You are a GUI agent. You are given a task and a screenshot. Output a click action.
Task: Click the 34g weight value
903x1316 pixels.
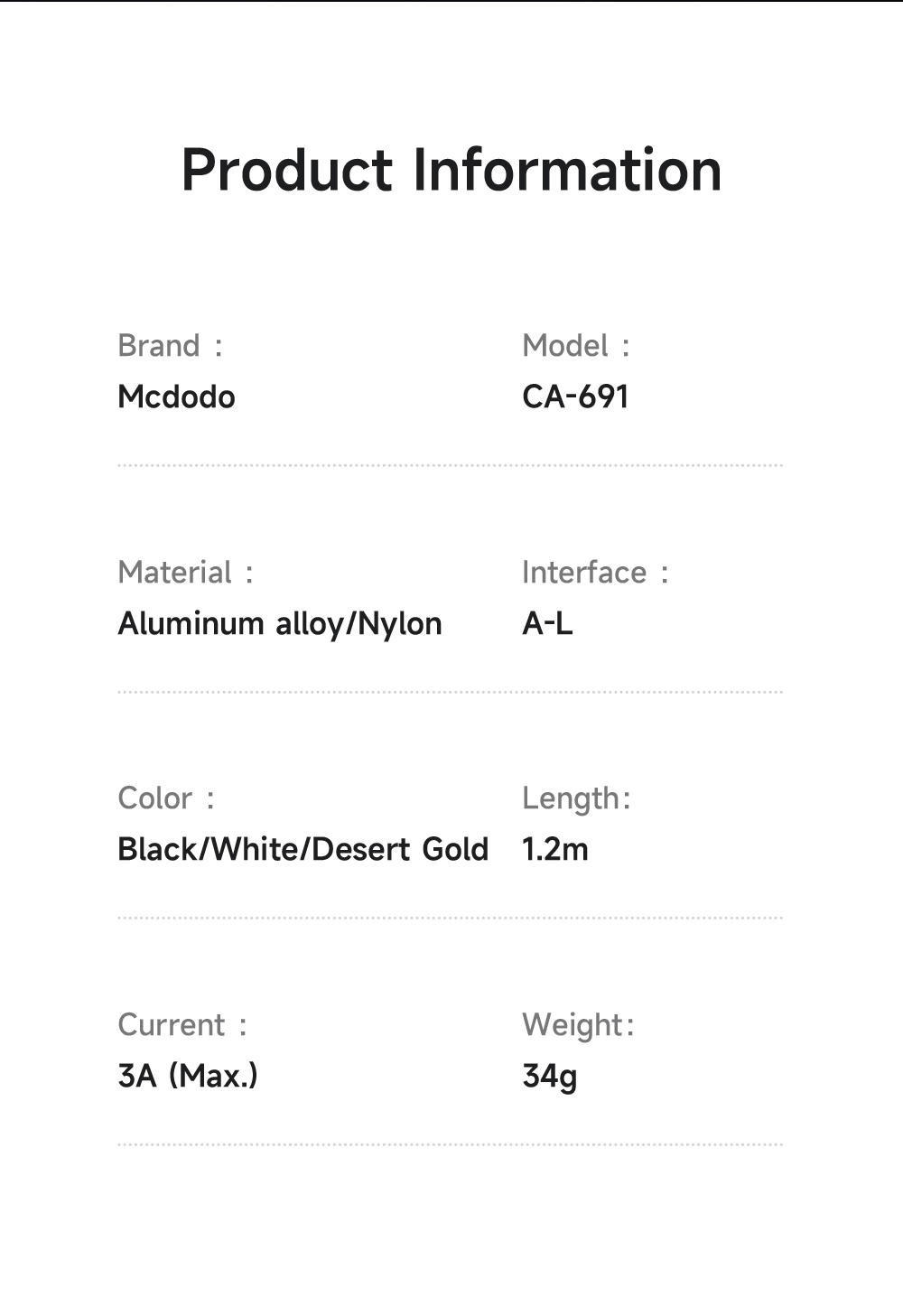549,1077
